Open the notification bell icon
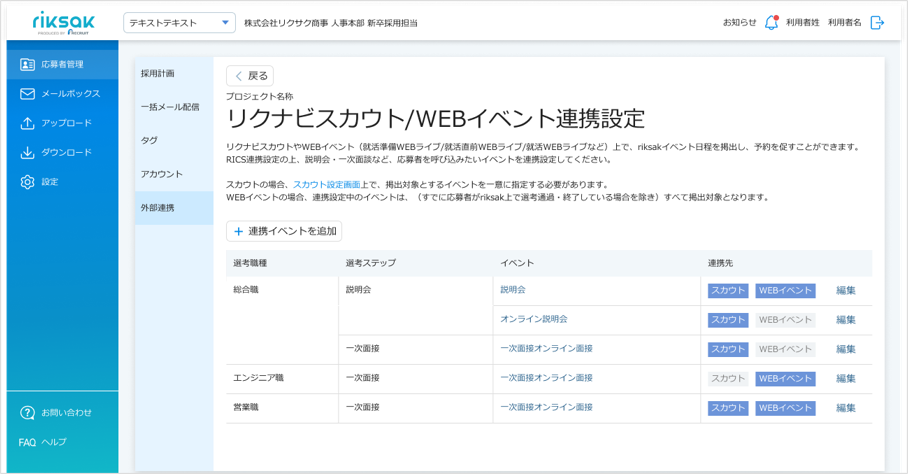 771,23
